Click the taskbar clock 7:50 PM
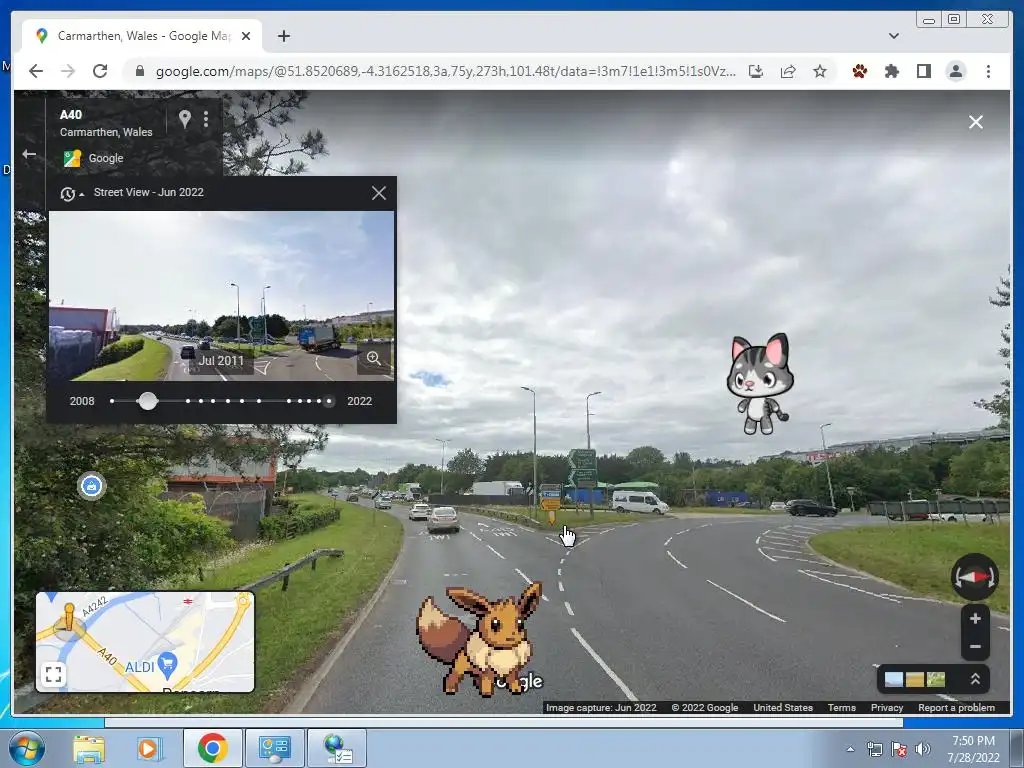The height and width of the screenshot is (768, 1024). [974, 748]
